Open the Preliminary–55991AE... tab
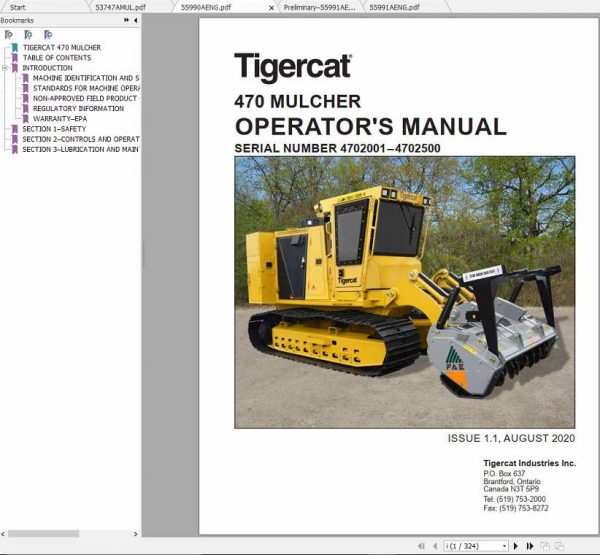600x555 pixels. [x=319, y=7]
